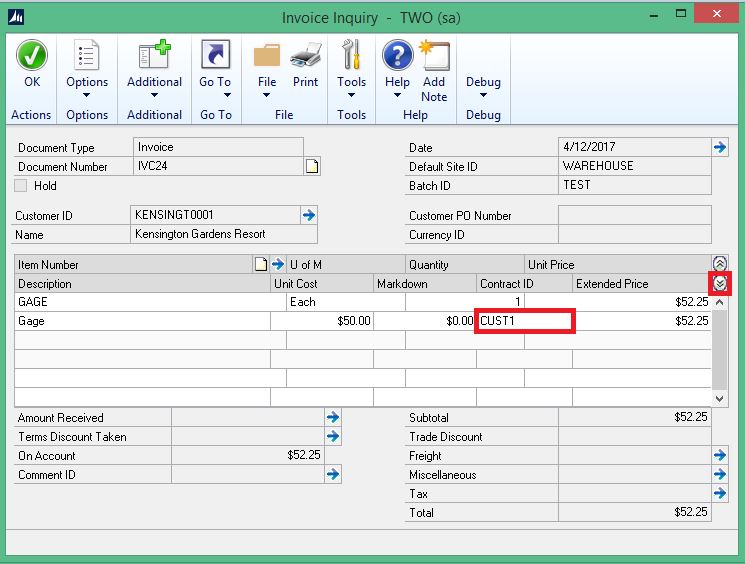Click the Tax blue arrow
Viewport: 745px width, 564px height.
tap(720, 493)
